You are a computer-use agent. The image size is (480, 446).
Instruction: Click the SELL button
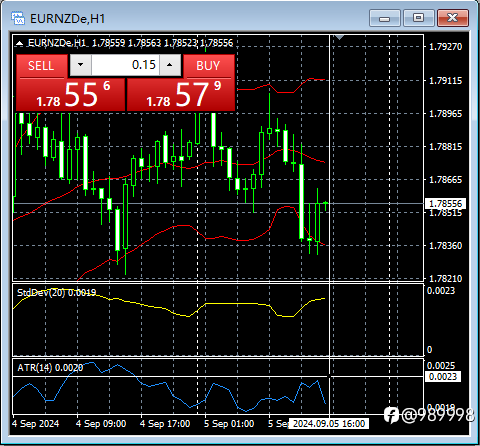coord(40,66)
